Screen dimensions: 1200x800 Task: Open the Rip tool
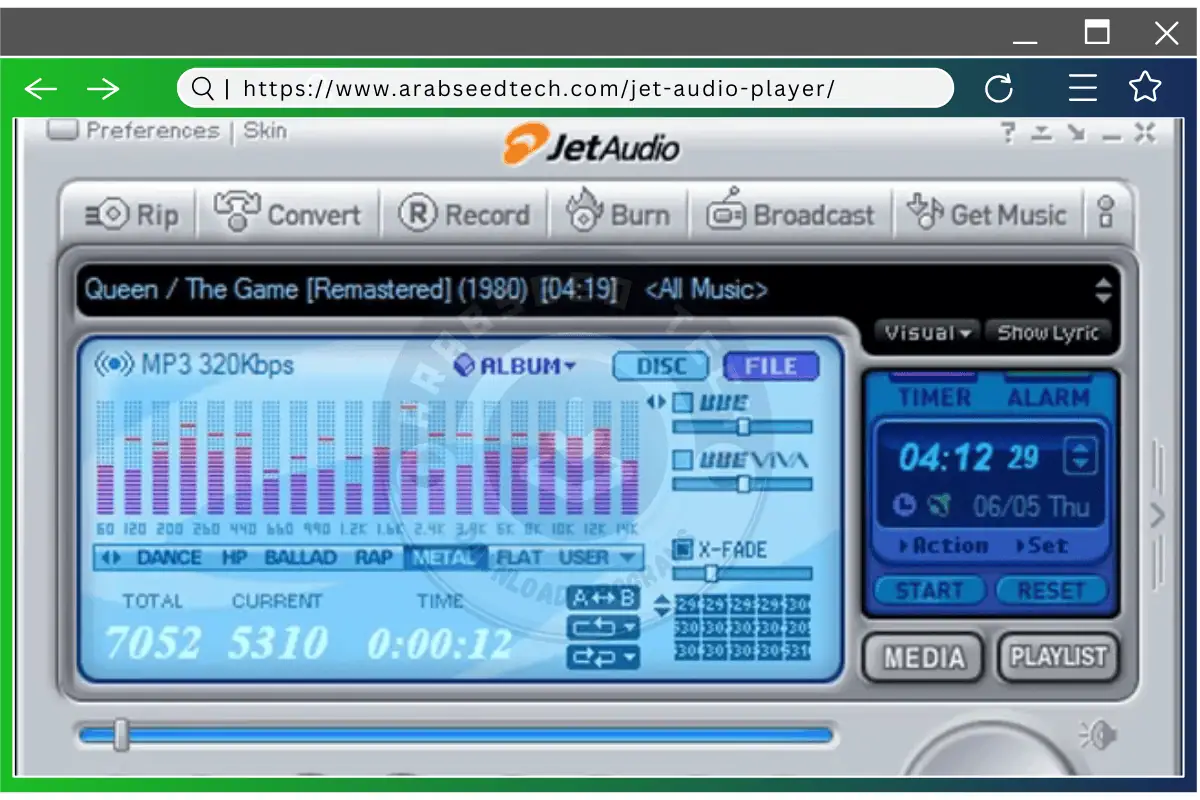pos(128,213)
